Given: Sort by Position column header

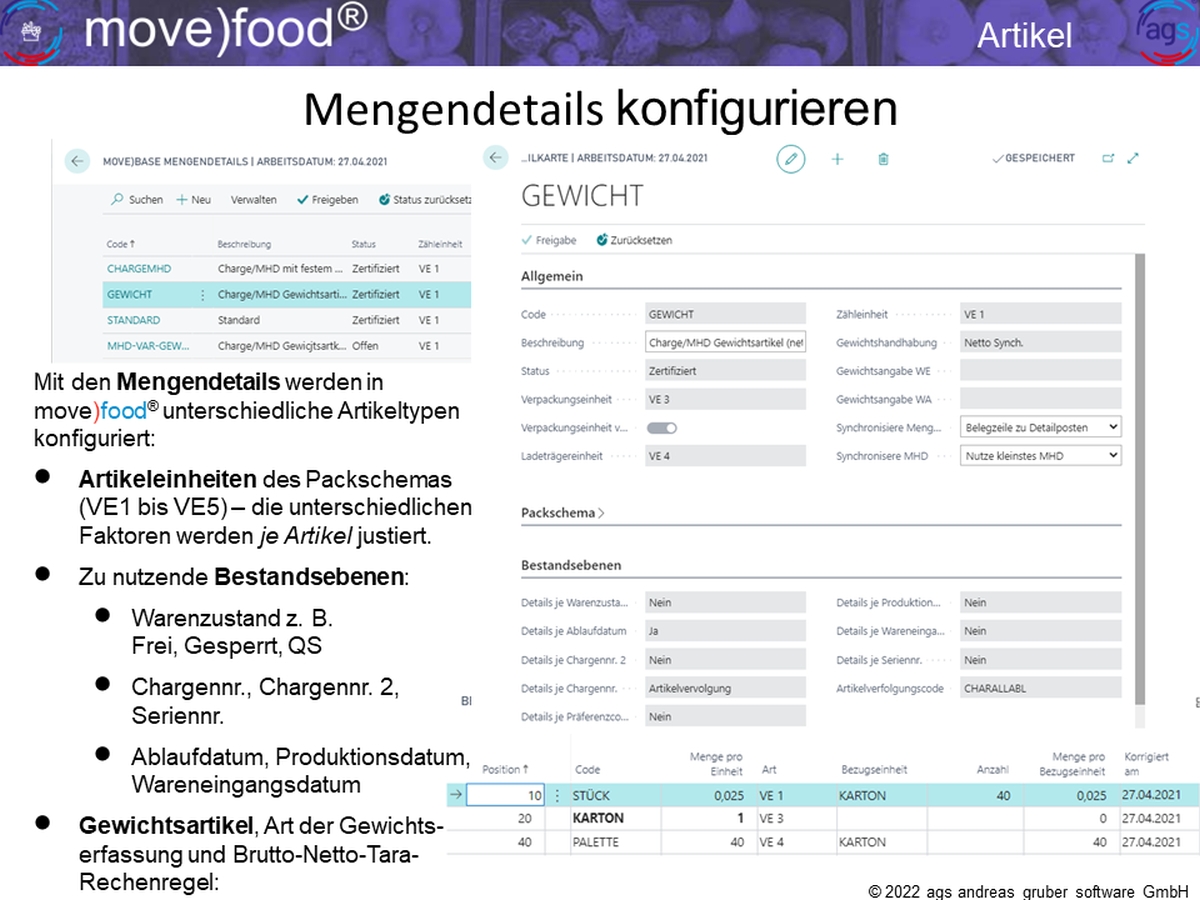Looking at the screenshot, I should (x=505, y=769).
